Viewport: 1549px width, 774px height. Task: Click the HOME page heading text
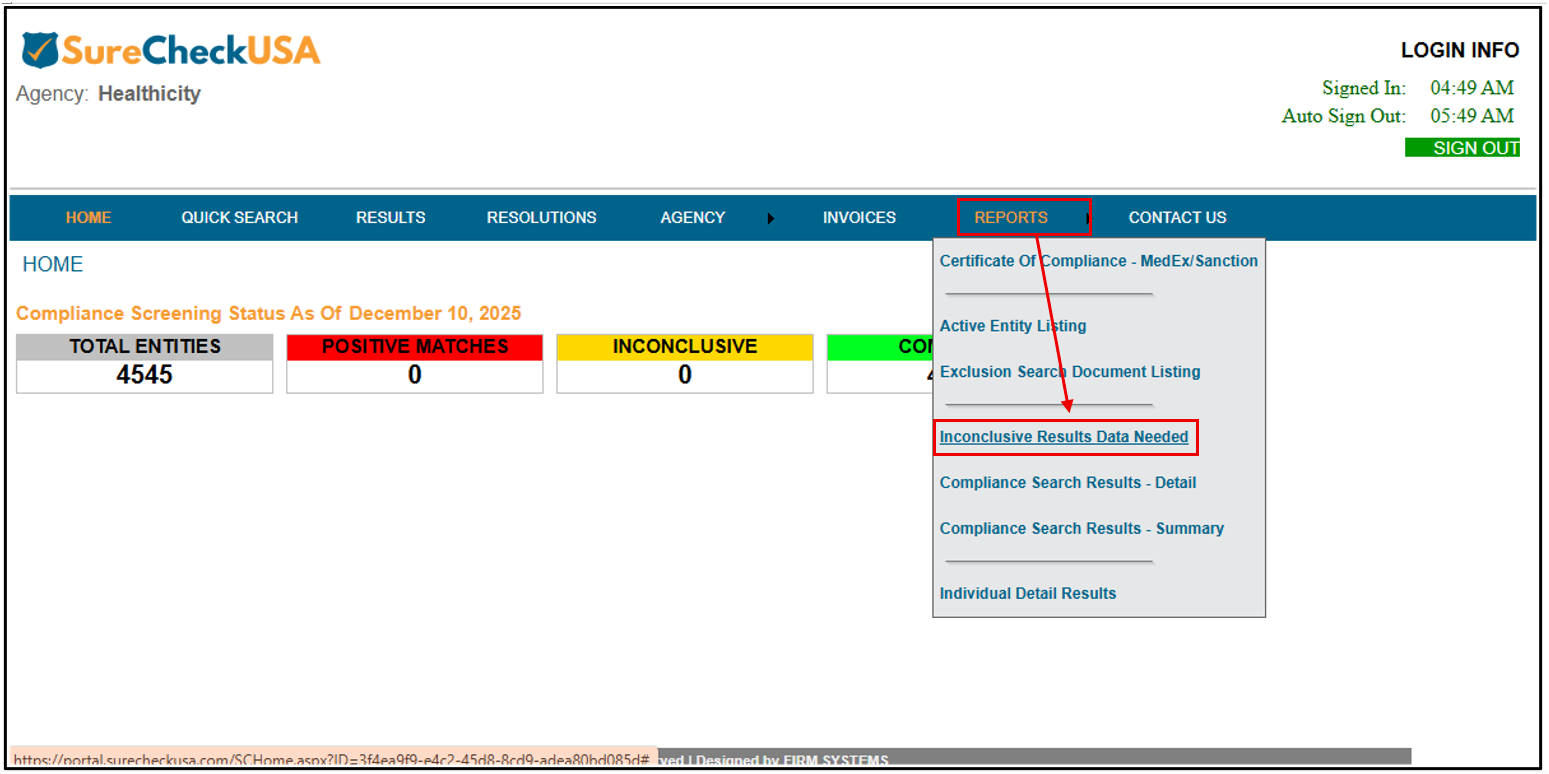(x=53, y=265)
